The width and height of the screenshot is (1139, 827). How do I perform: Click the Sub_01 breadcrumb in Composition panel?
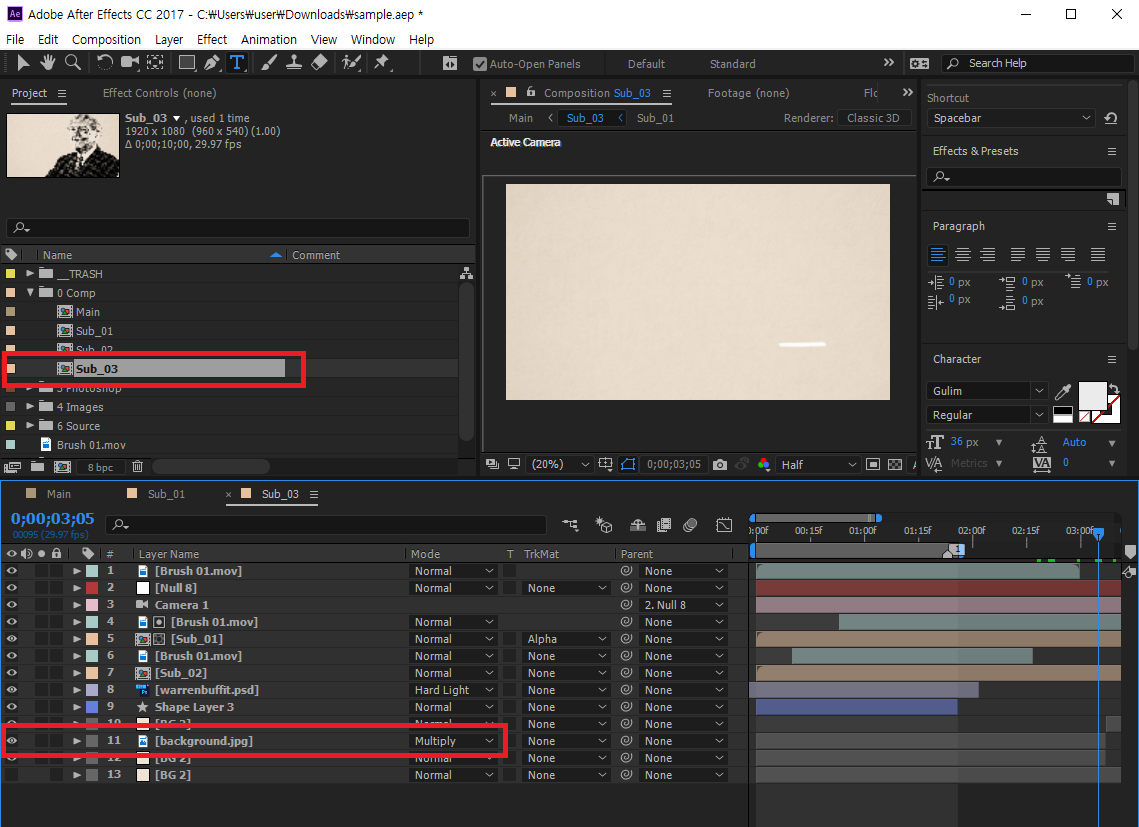(655, 117)
